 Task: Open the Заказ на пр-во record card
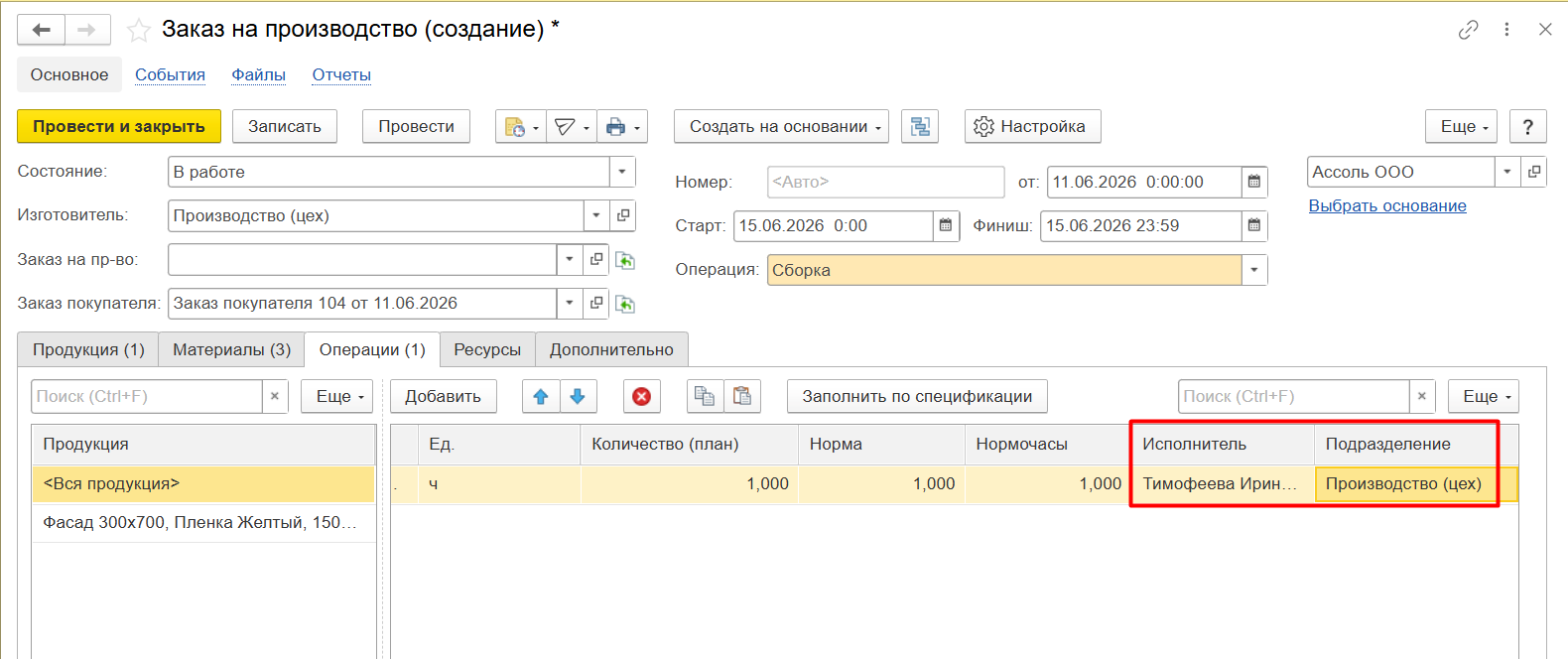(596, 259)
